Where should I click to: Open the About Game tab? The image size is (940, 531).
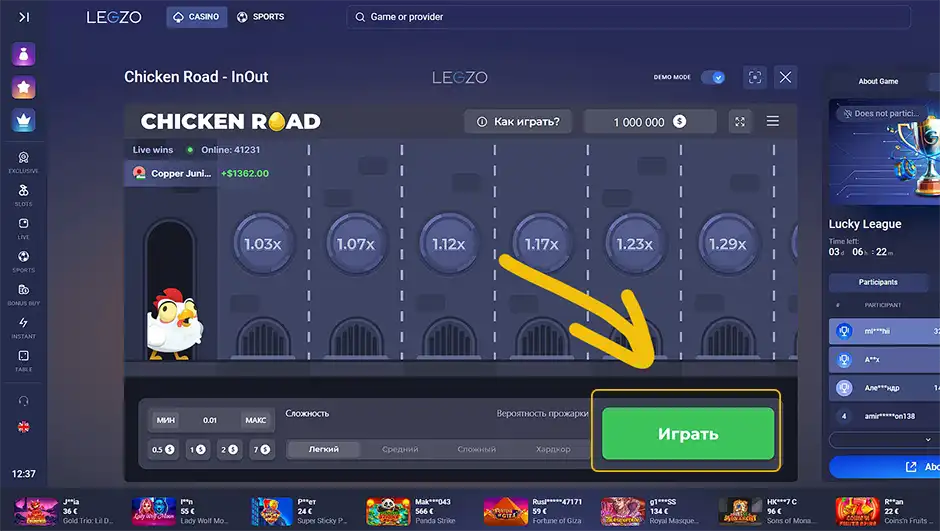878,82
